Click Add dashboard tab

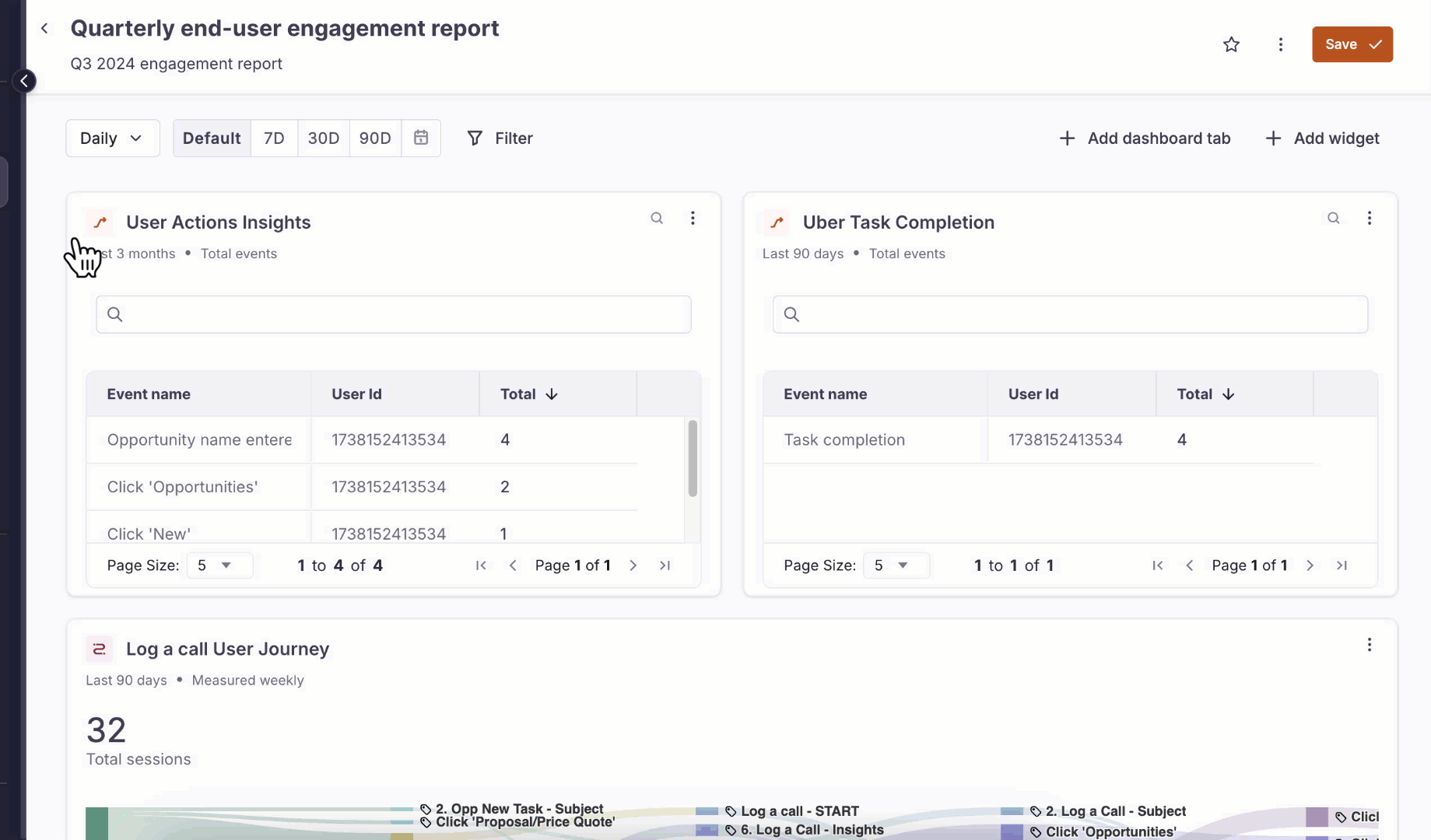tap(1144, 138)
